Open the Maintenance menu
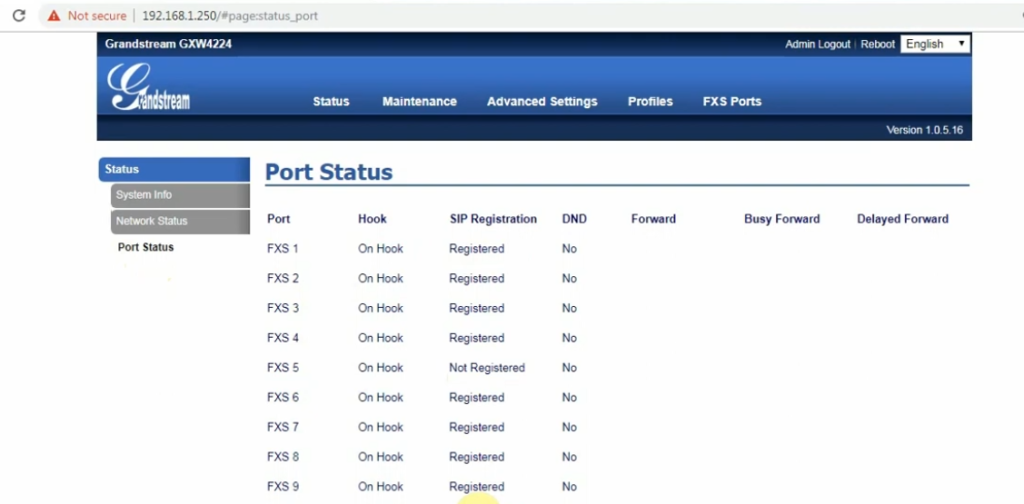 pos(419,101)
